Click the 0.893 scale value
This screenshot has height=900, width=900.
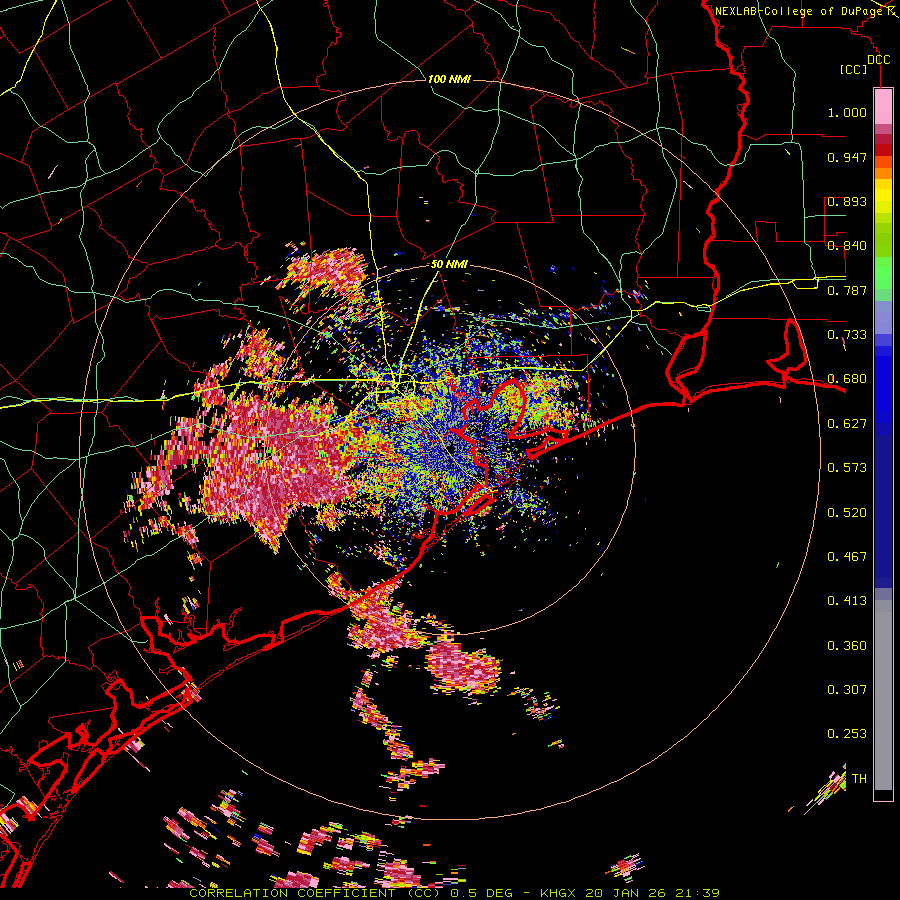(847, 201)
